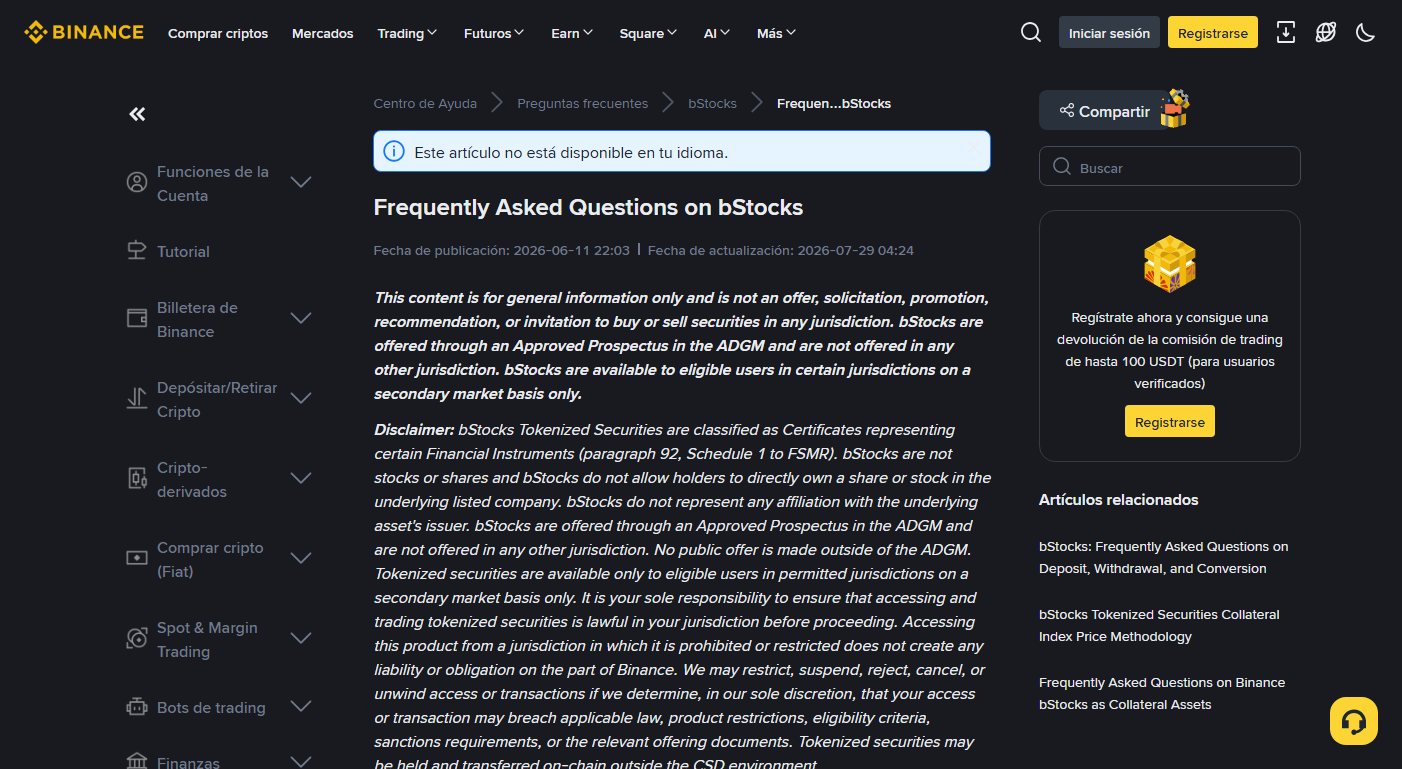Click the header Registrarse button

(1213, 32)
